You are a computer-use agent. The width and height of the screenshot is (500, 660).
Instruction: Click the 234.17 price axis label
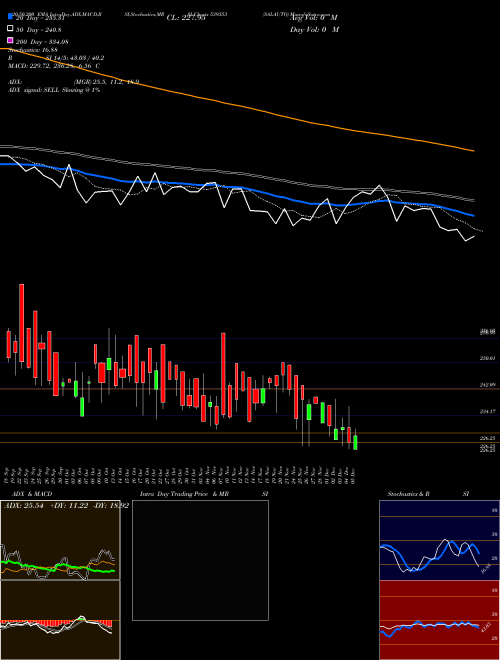pyautogui.click(x=488, y=411)
